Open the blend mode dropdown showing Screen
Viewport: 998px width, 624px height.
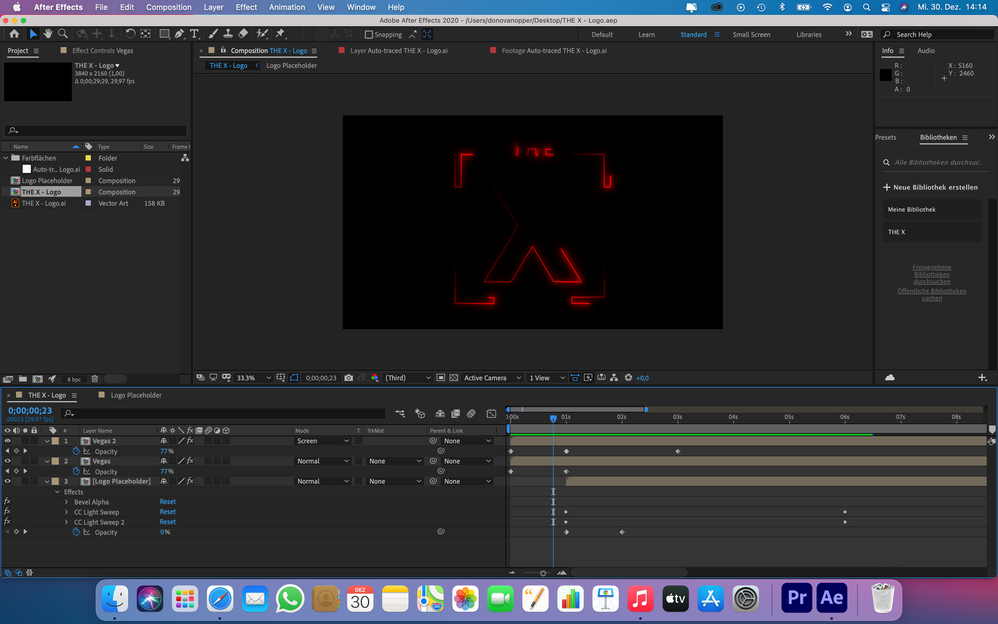pyautogui.click(x=322, y=441)
